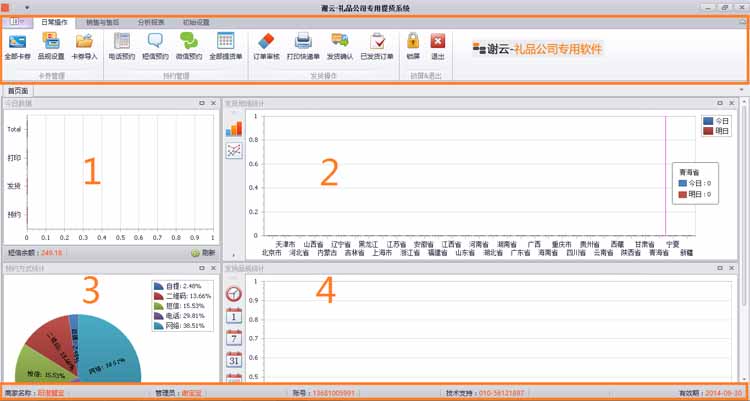Screen dimensions: 750x401
Task: Switch to the 分析报表 ribbon tab
Action: click(151, 22)
